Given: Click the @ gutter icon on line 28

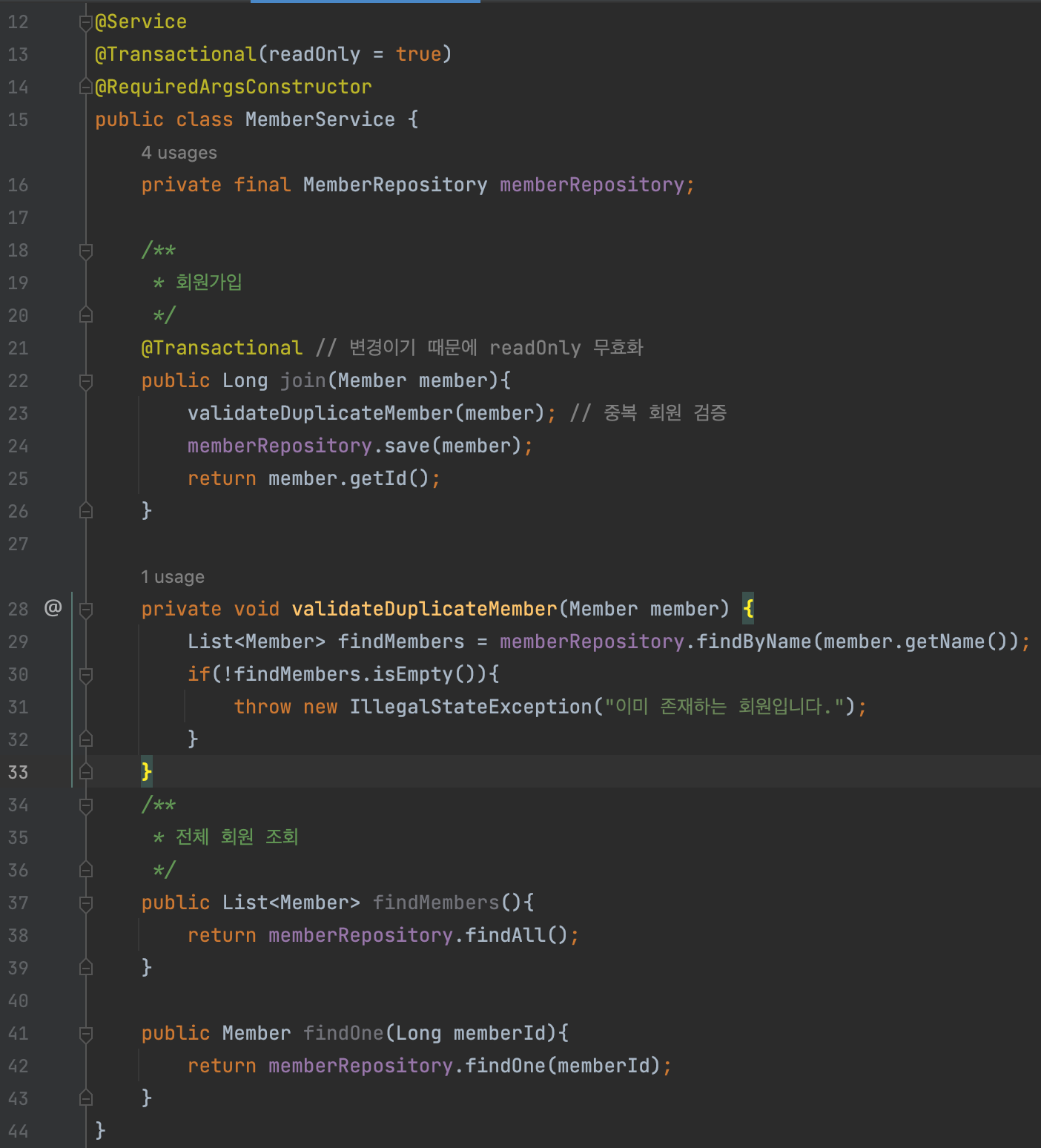Looking at the screenshot, I should pyautogui.click(x=53, y=608).
